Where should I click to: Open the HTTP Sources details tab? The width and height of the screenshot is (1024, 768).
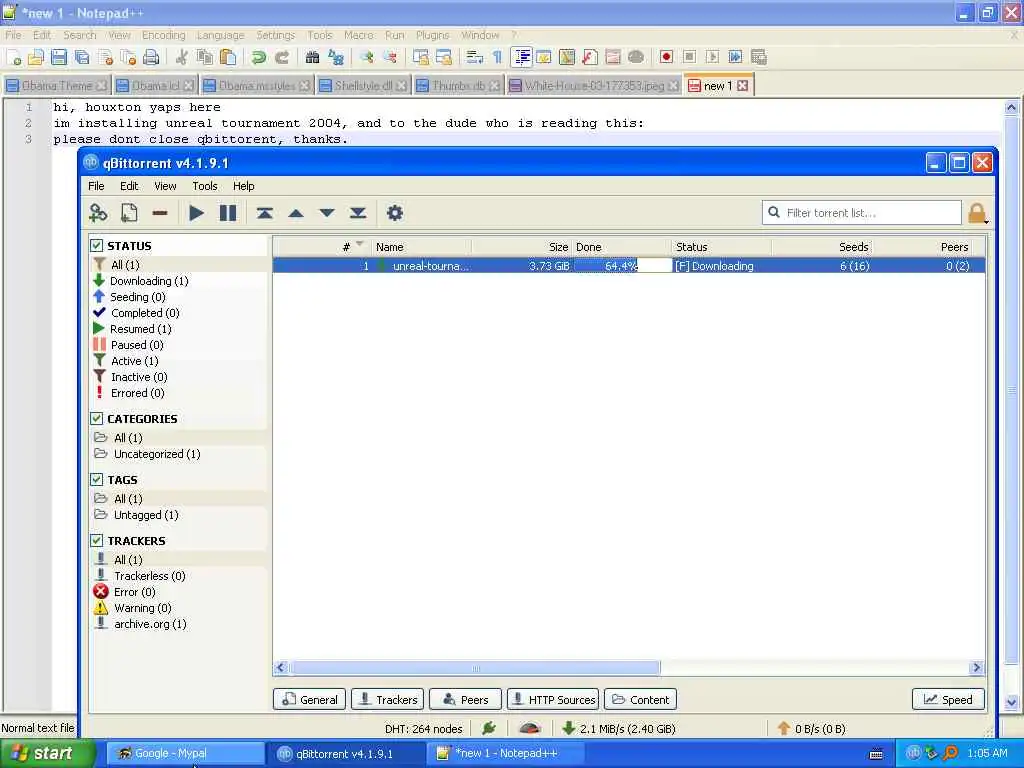[x=552, y=699]
